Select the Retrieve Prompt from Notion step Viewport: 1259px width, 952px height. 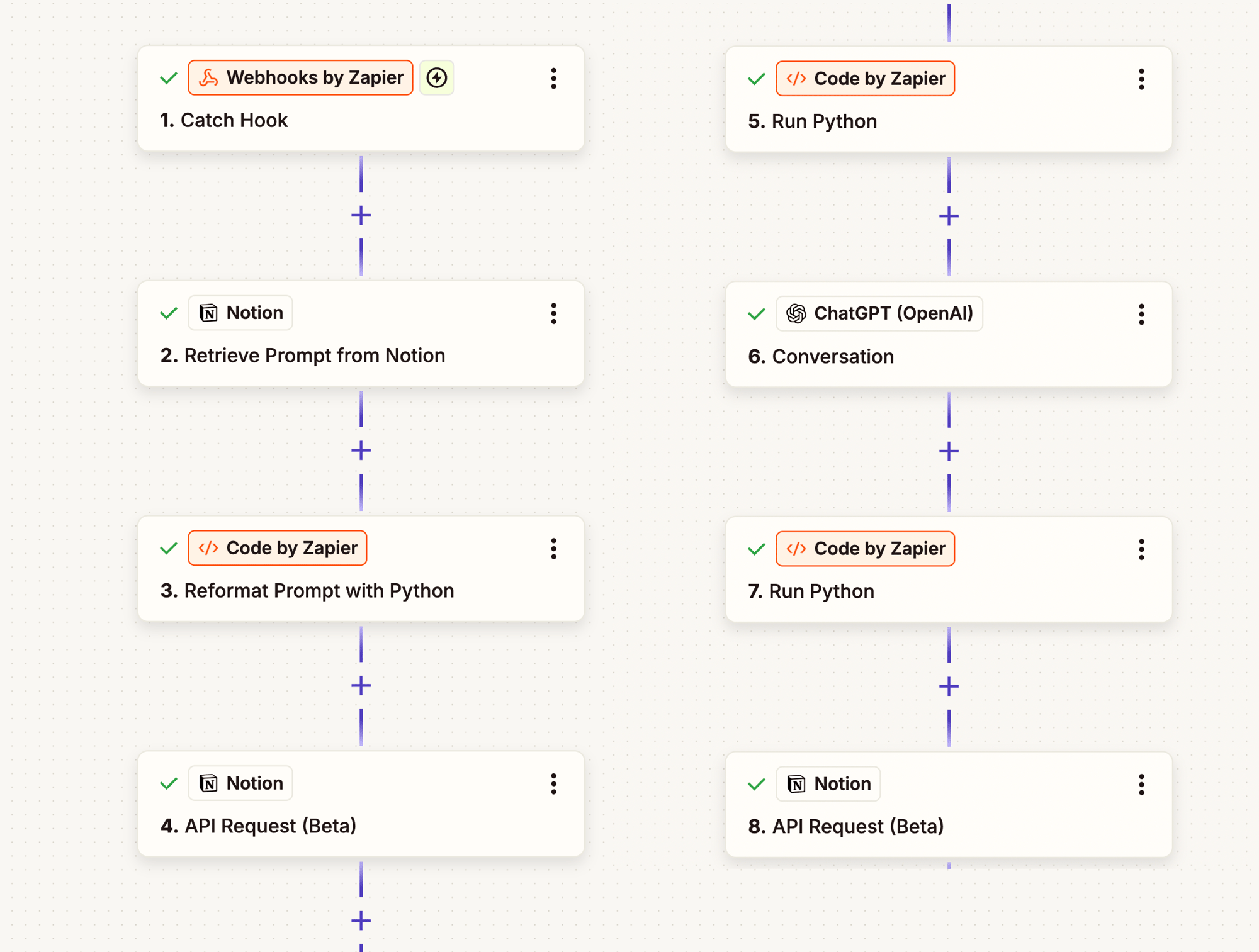coord(315,356)
